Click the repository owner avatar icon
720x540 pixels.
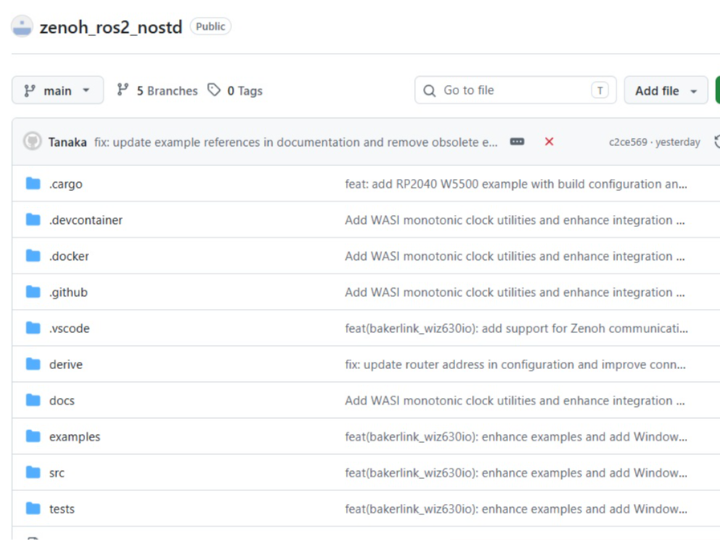click(x=22, y=27)
